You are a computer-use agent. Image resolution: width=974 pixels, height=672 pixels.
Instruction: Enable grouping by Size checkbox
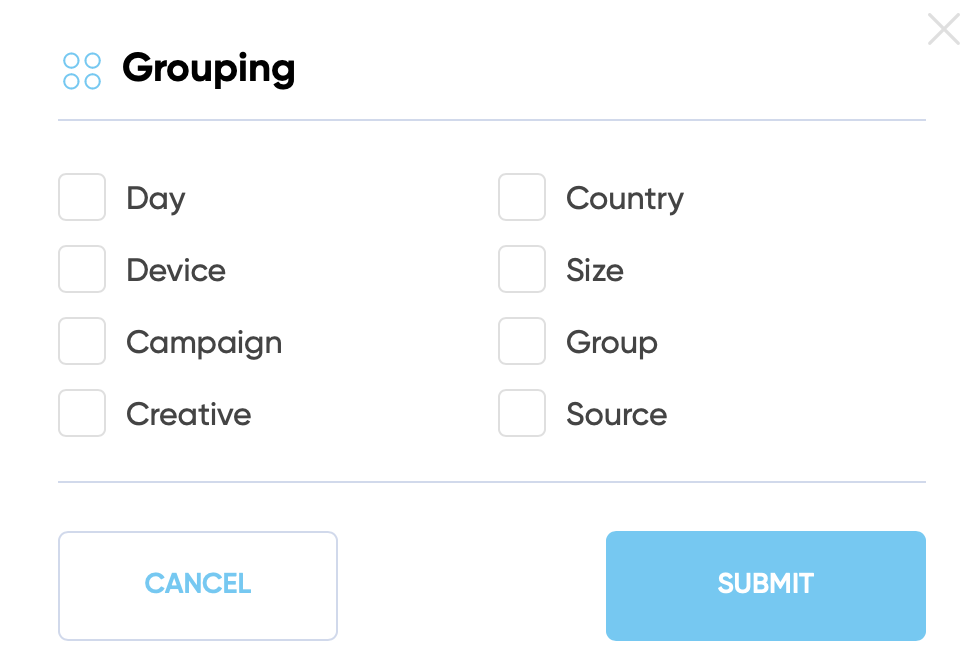[x=522, y=269]
